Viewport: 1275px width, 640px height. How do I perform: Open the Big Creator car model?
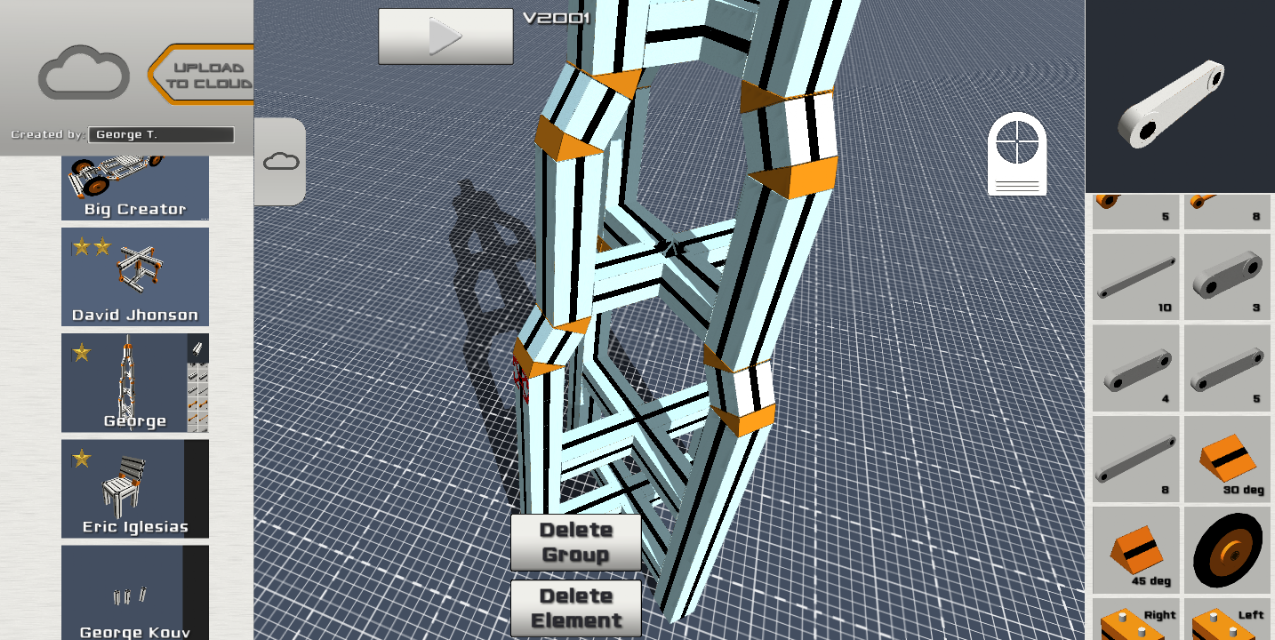pyautogui.click(x=135, y=188)
